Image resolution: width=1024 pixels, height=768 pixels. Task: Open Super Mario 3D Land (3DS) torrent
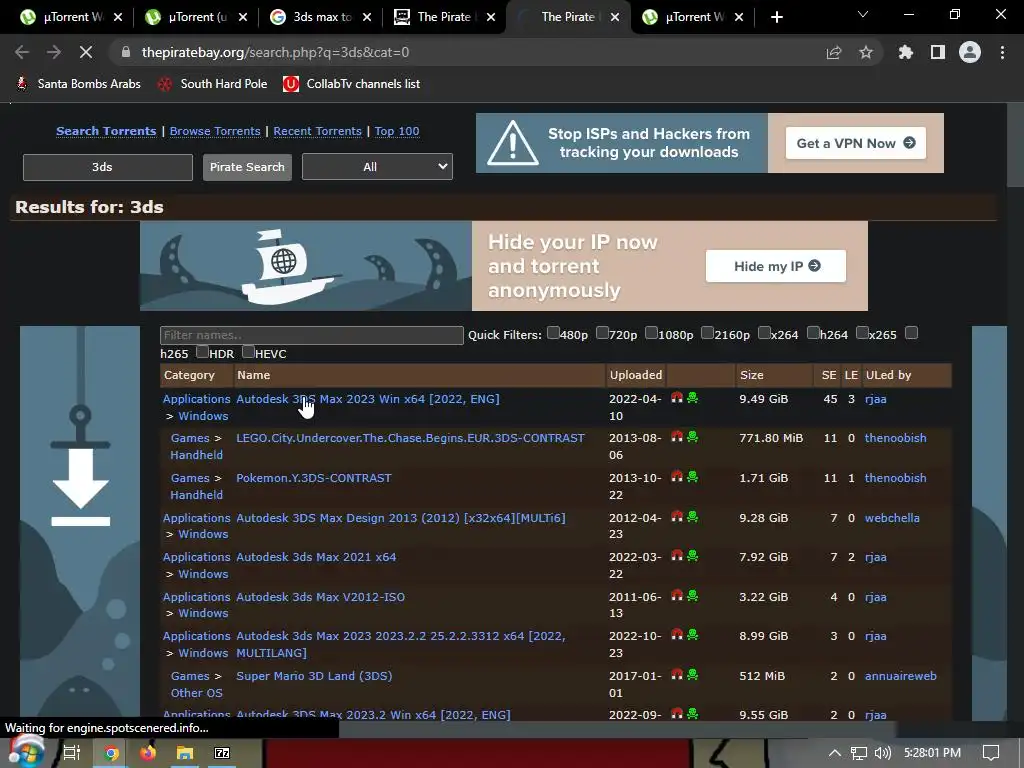click(314, 676)
